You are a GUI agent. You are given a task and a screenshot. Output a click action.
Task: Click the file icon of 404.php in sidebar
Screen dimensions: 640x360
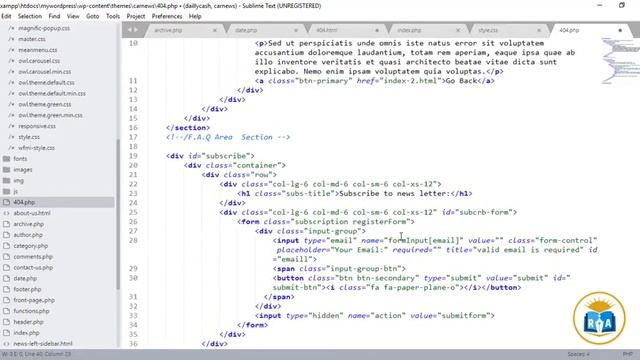(6, 202)
